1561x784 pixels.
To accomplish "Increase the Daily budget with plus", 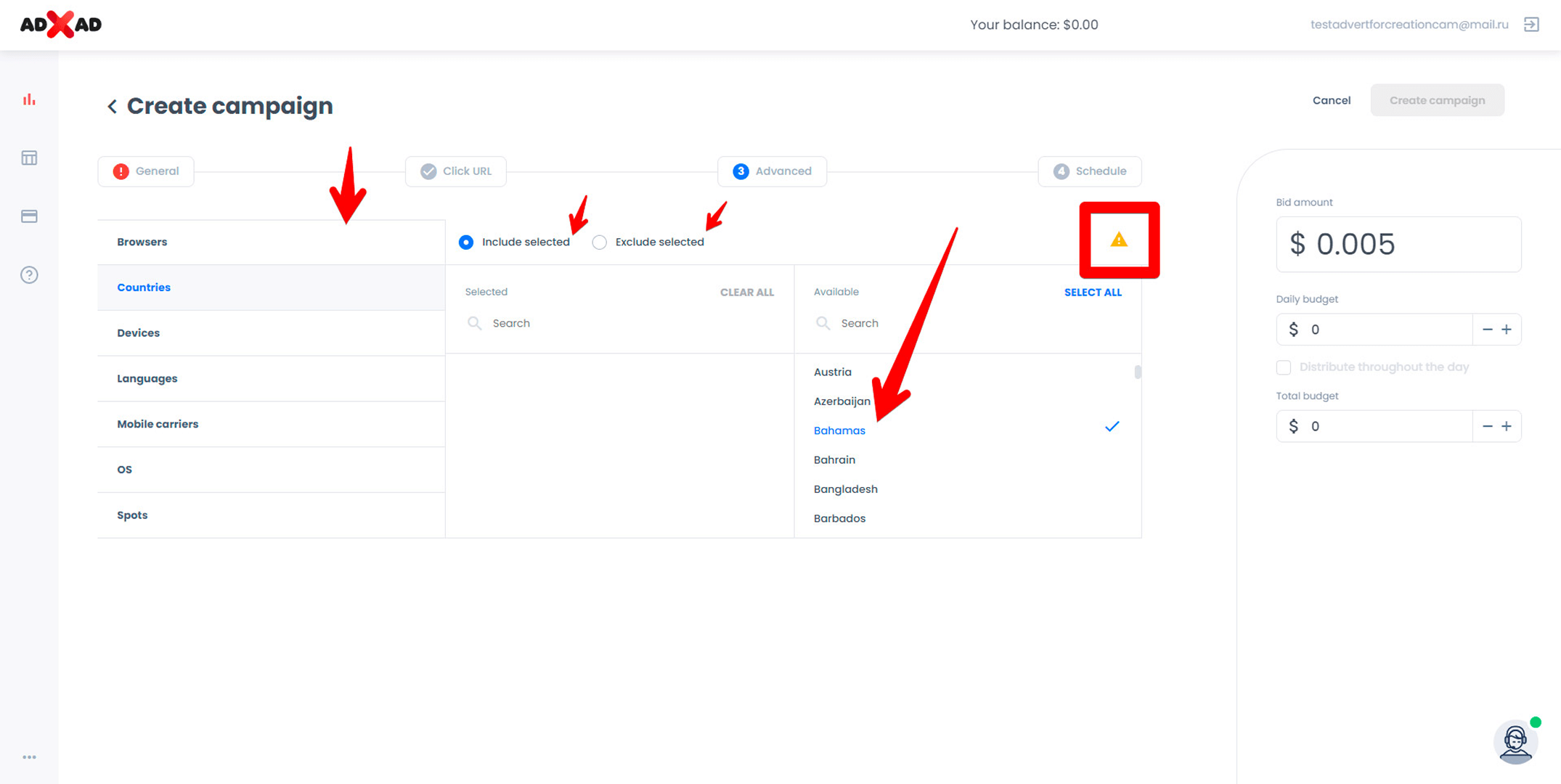I will point(1507,330).
